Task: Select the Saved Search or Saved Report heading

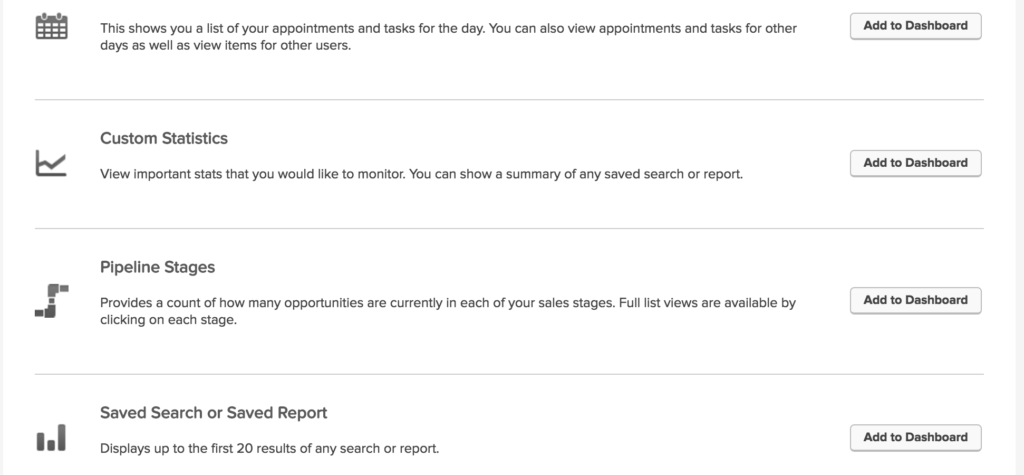Action: point(214,413)
